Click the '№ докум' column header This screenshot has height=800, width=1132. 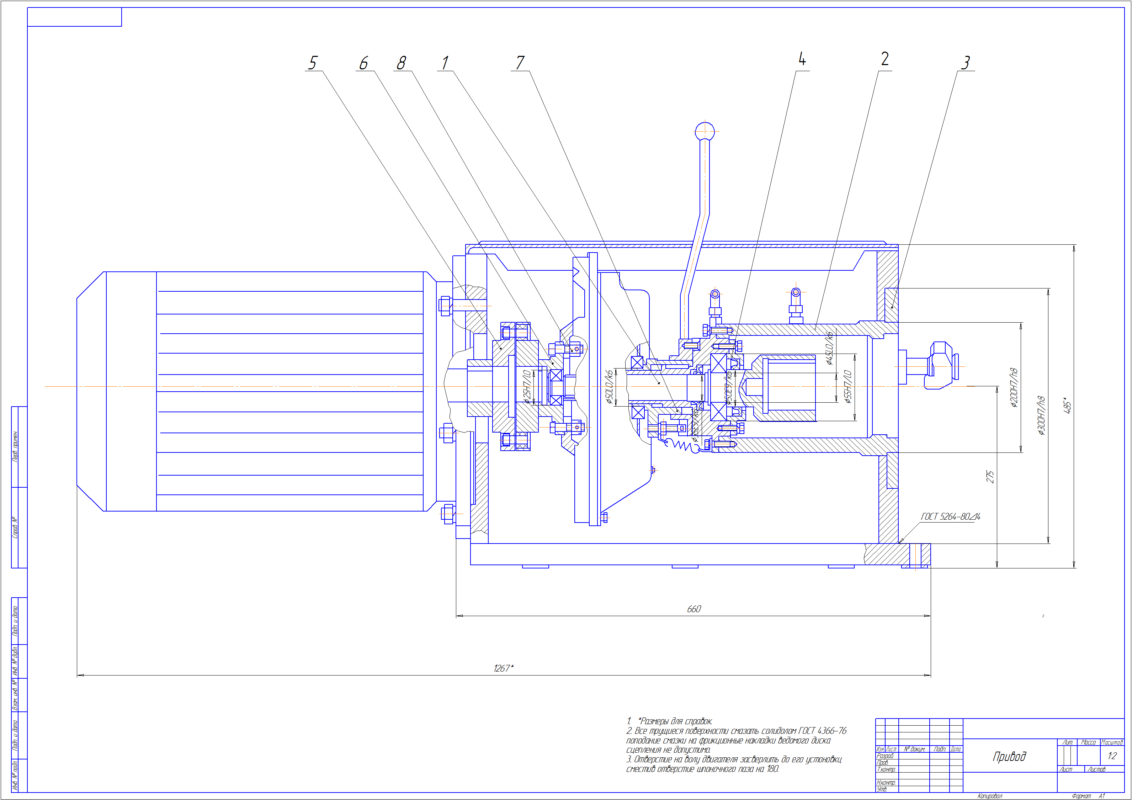(x=914, y=749)
